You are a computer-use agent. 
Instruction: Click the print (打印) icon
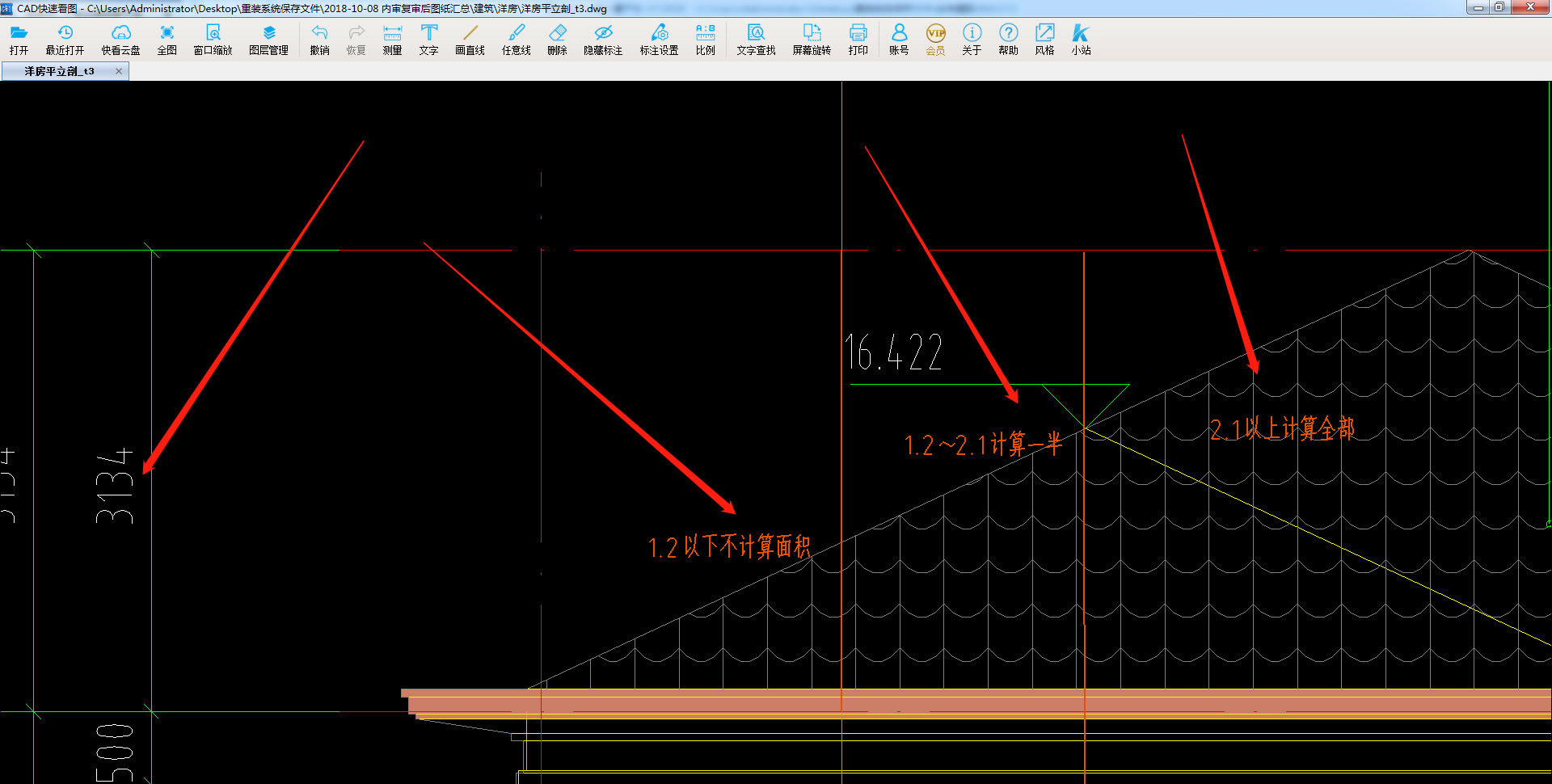[x=858, y=39]
